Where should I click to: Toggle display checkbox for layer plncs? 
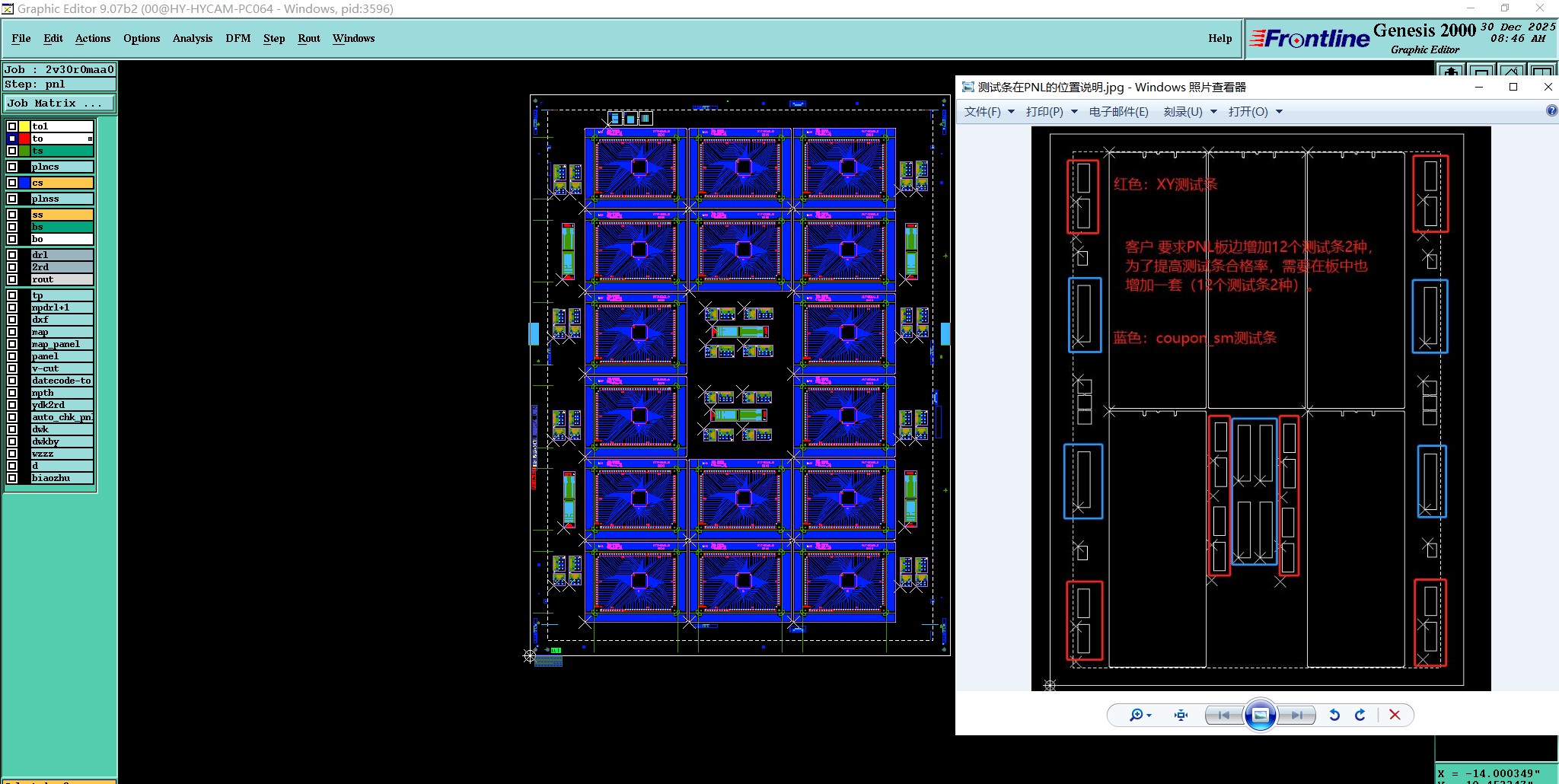click(x=12, y=167)
